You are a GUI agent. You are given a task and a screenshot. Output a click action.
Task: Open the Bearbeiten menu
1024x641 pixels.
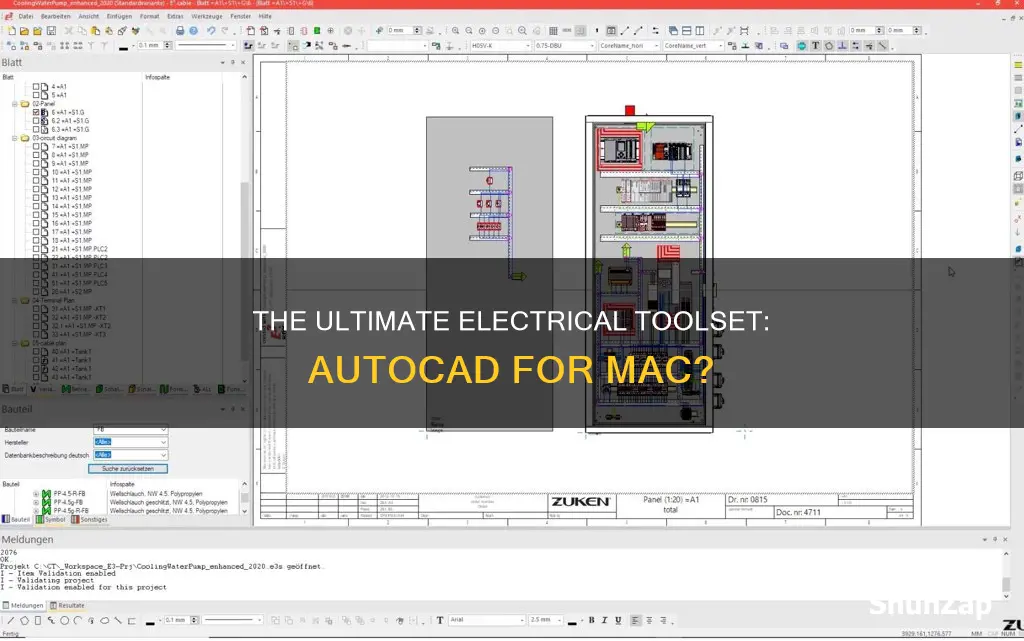(x=56, y=16)
